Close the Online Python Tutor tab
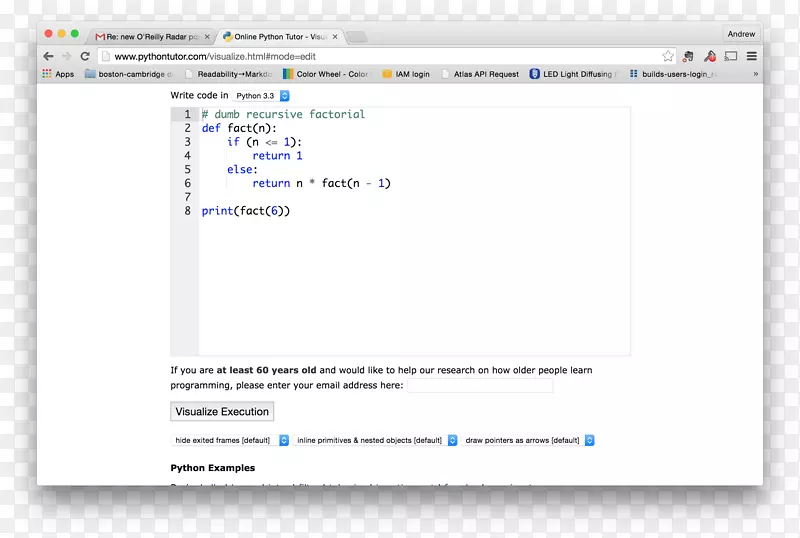Viewport: 800px width, 538px height. [x=335, y=36]
